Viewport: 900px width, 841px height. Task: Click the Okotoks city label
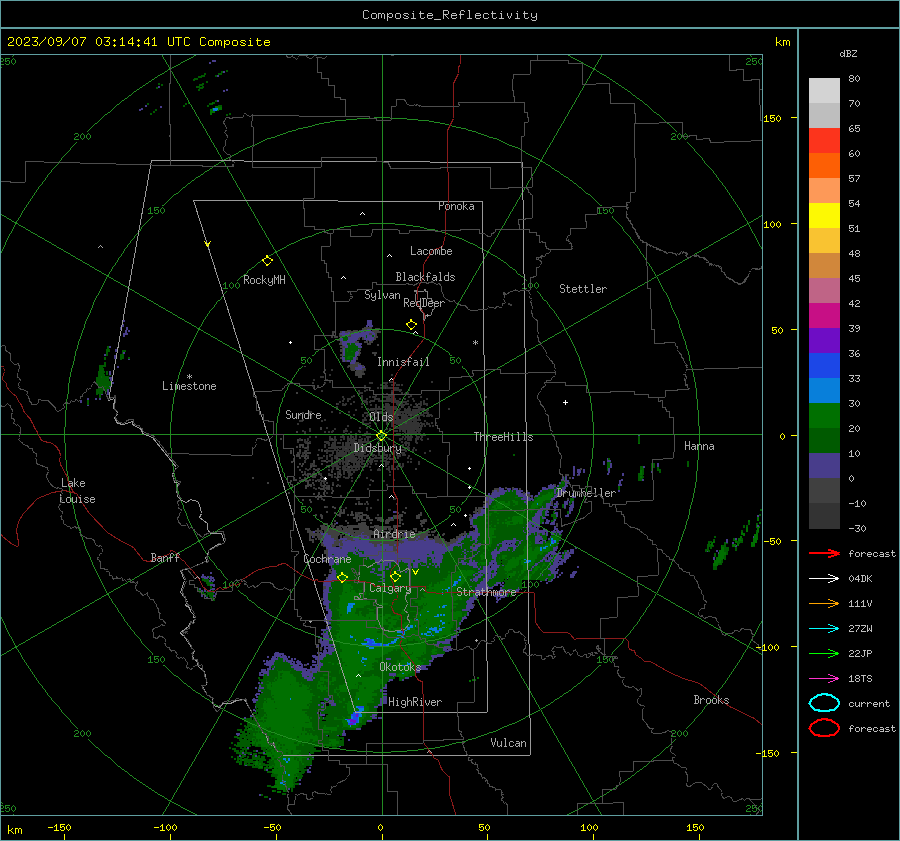(400, 667)
